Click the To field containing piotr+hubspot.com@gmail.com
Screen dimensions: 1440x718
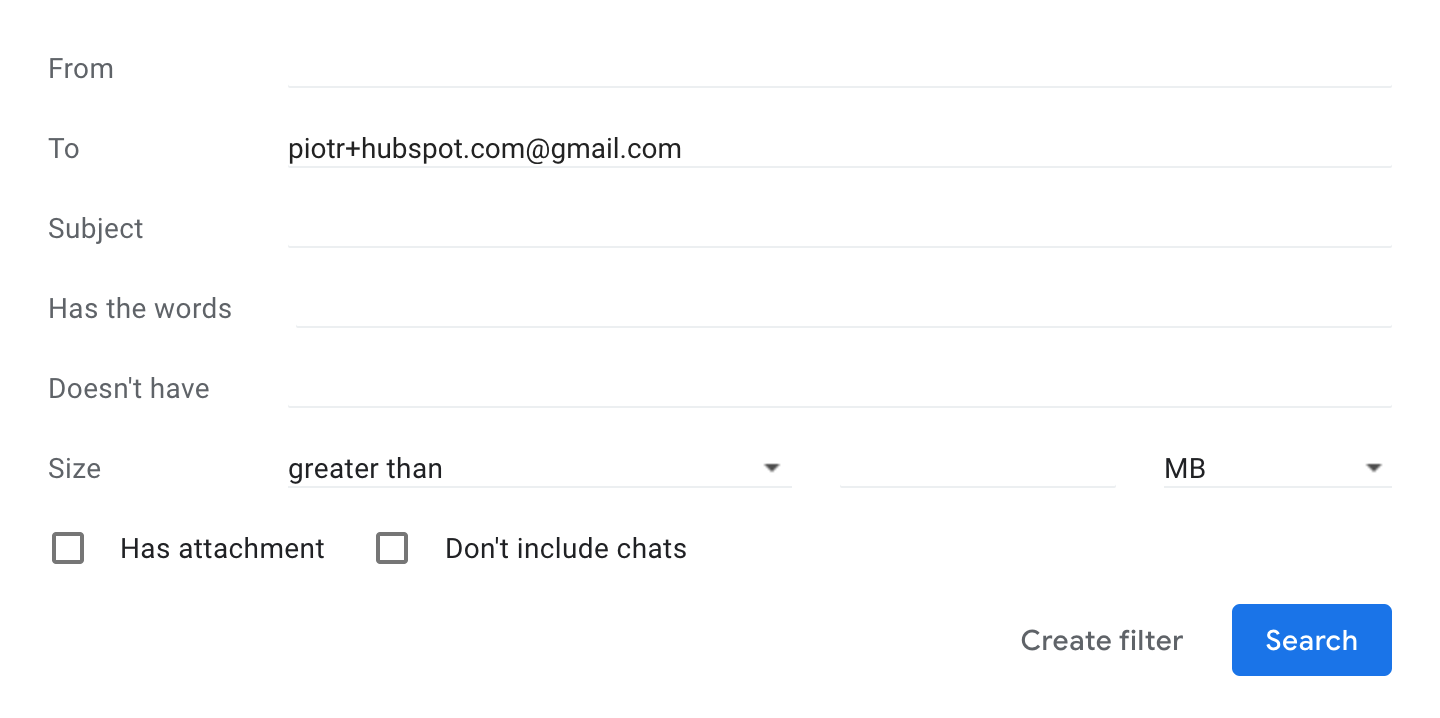839,149
